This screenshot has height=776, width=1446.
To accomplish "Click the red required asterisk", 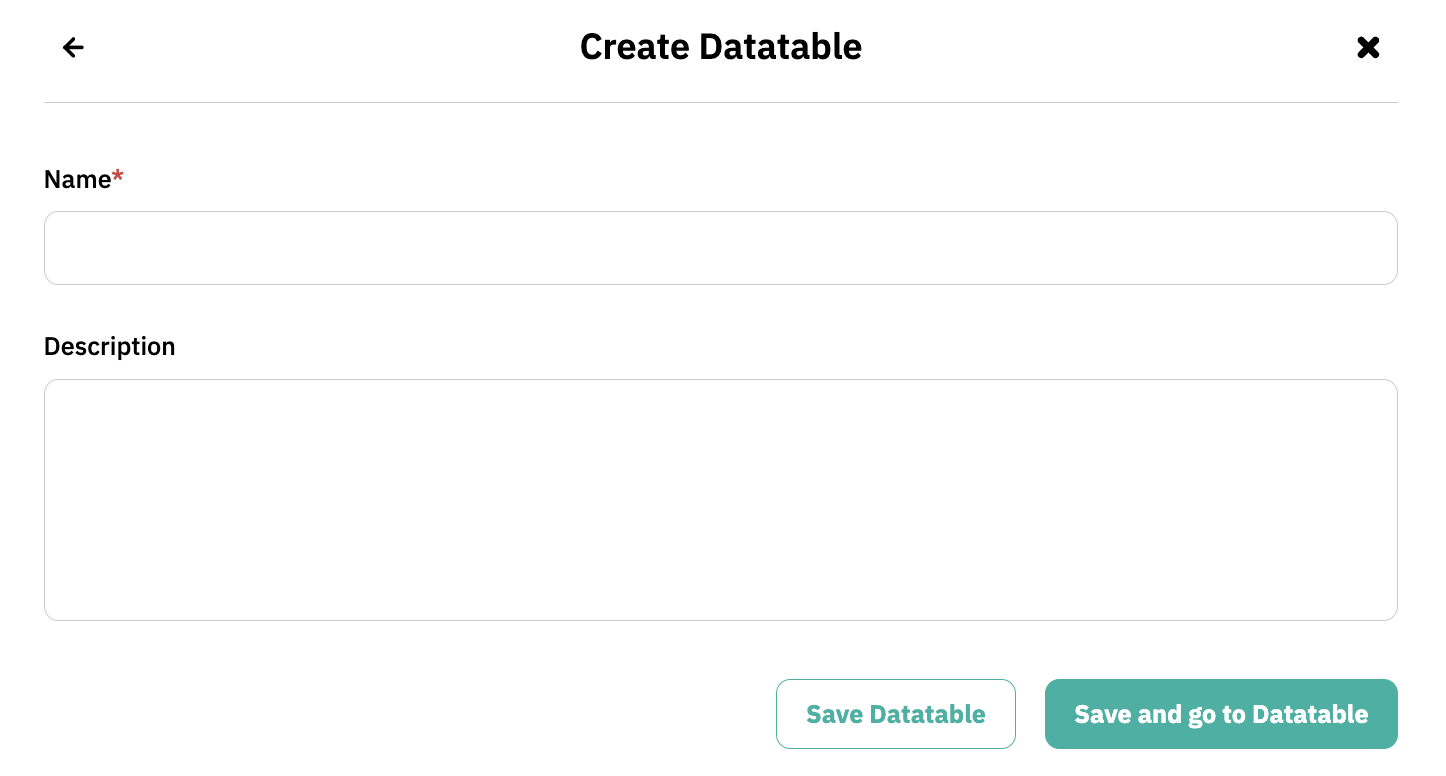I will pos(118,177).
